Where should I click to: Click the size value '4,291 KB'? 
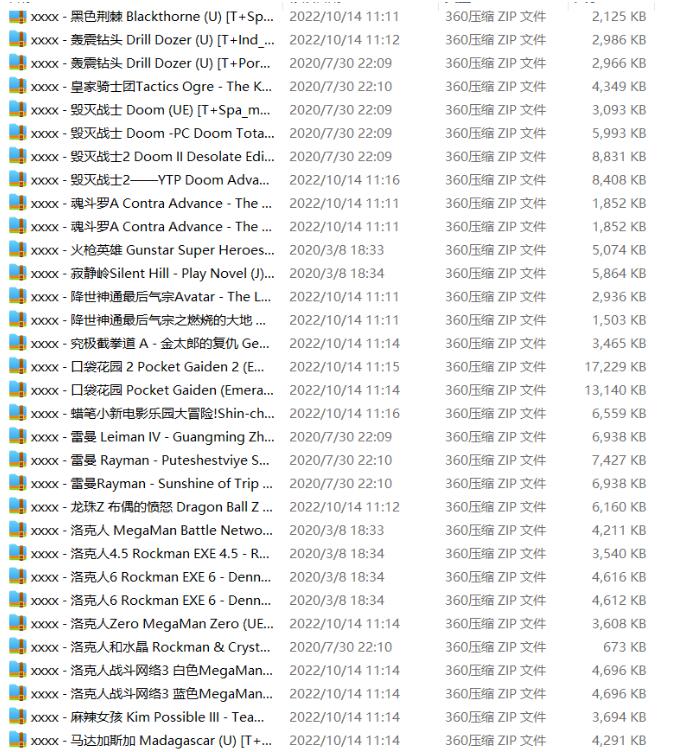619,740
